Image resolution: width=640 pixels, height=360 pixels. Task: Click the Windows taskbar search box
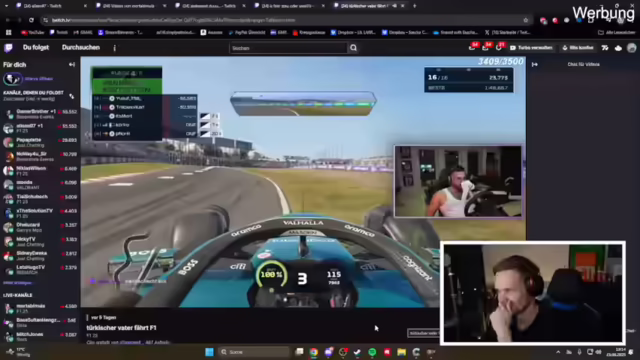(253, 352)
